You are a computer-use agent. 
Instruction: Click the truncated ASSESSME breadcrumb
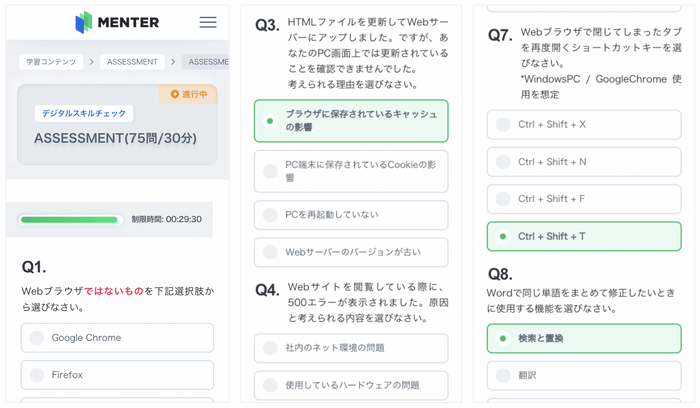[x=206, y=62]
